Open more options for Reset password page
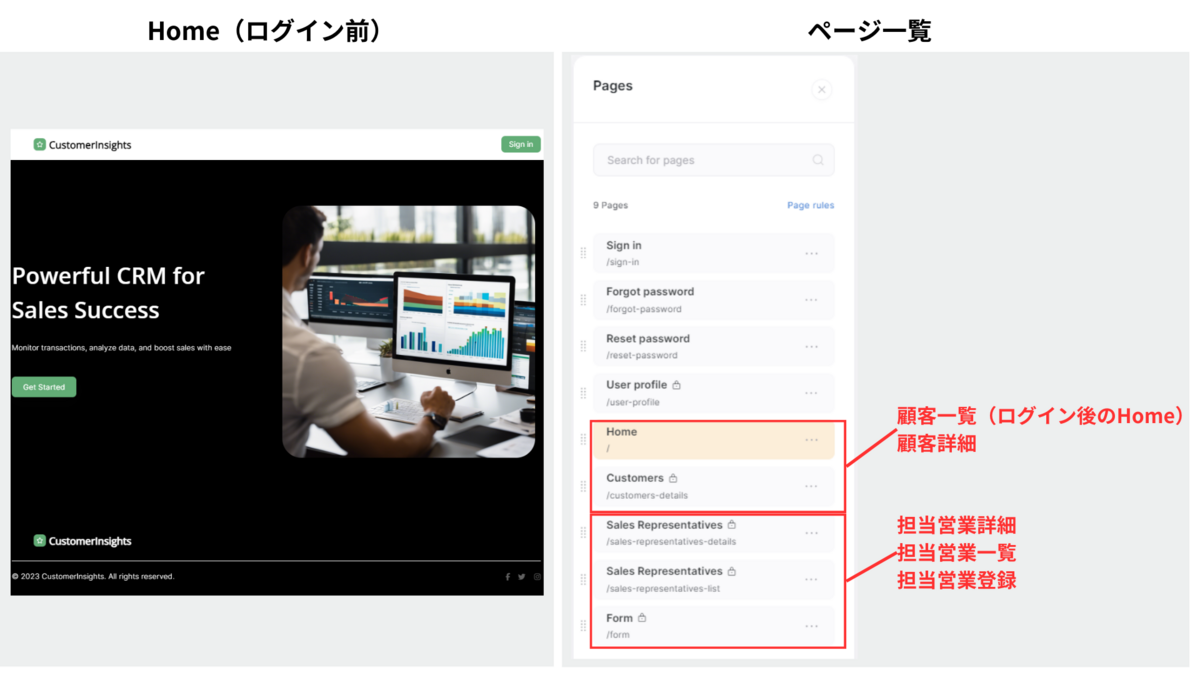 coord(811,346)
